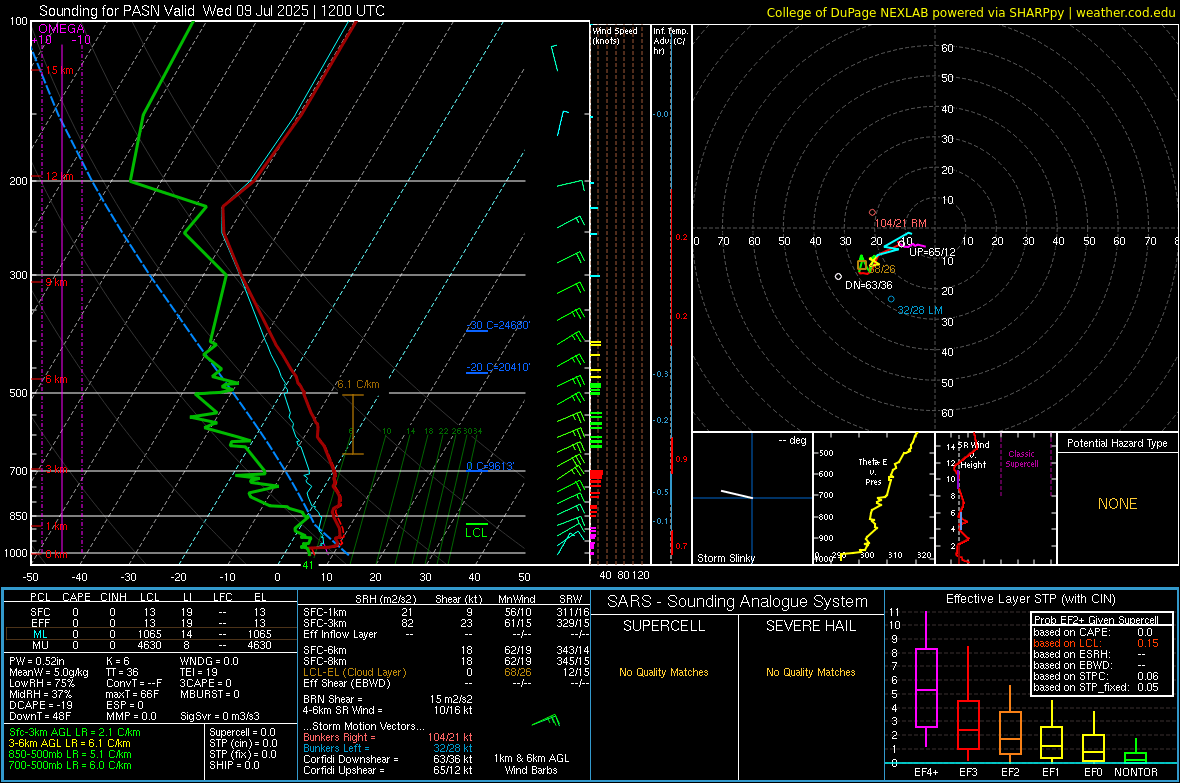Click the 'DCAPE = -19' value
The height and width of the screenshot is (783, 1180).
coord(41,705)
